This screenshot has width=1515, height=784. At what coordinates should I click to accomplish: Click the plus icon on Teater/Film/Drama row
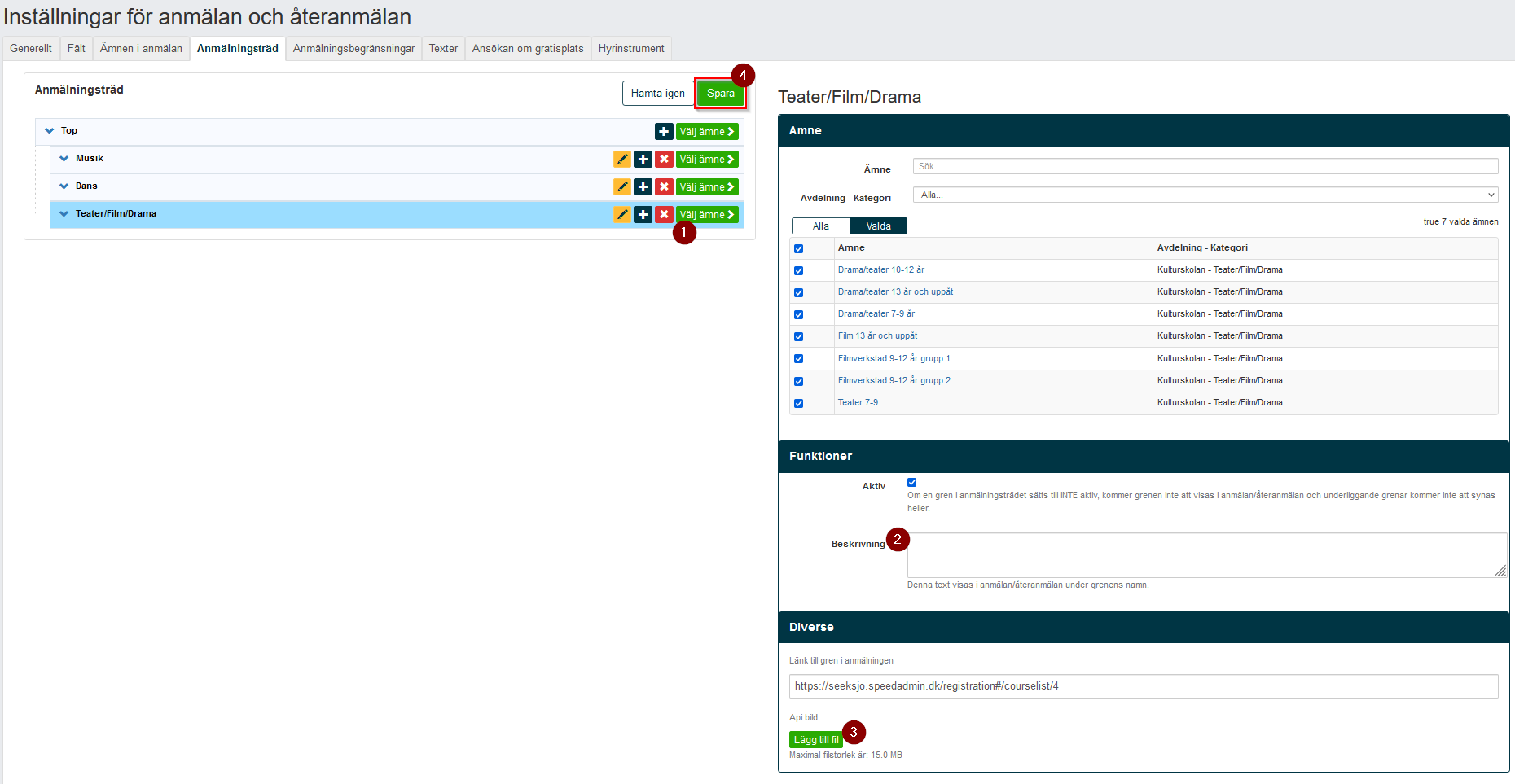[x=643, y=215]
